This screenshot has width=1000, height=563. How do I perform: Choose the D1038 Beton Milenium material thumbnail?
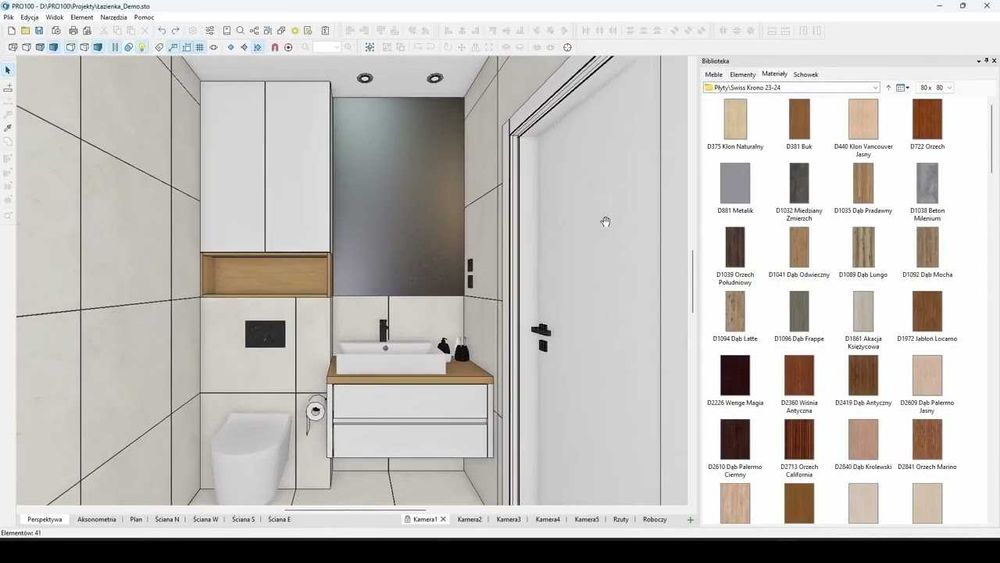(x=927, y=183)
